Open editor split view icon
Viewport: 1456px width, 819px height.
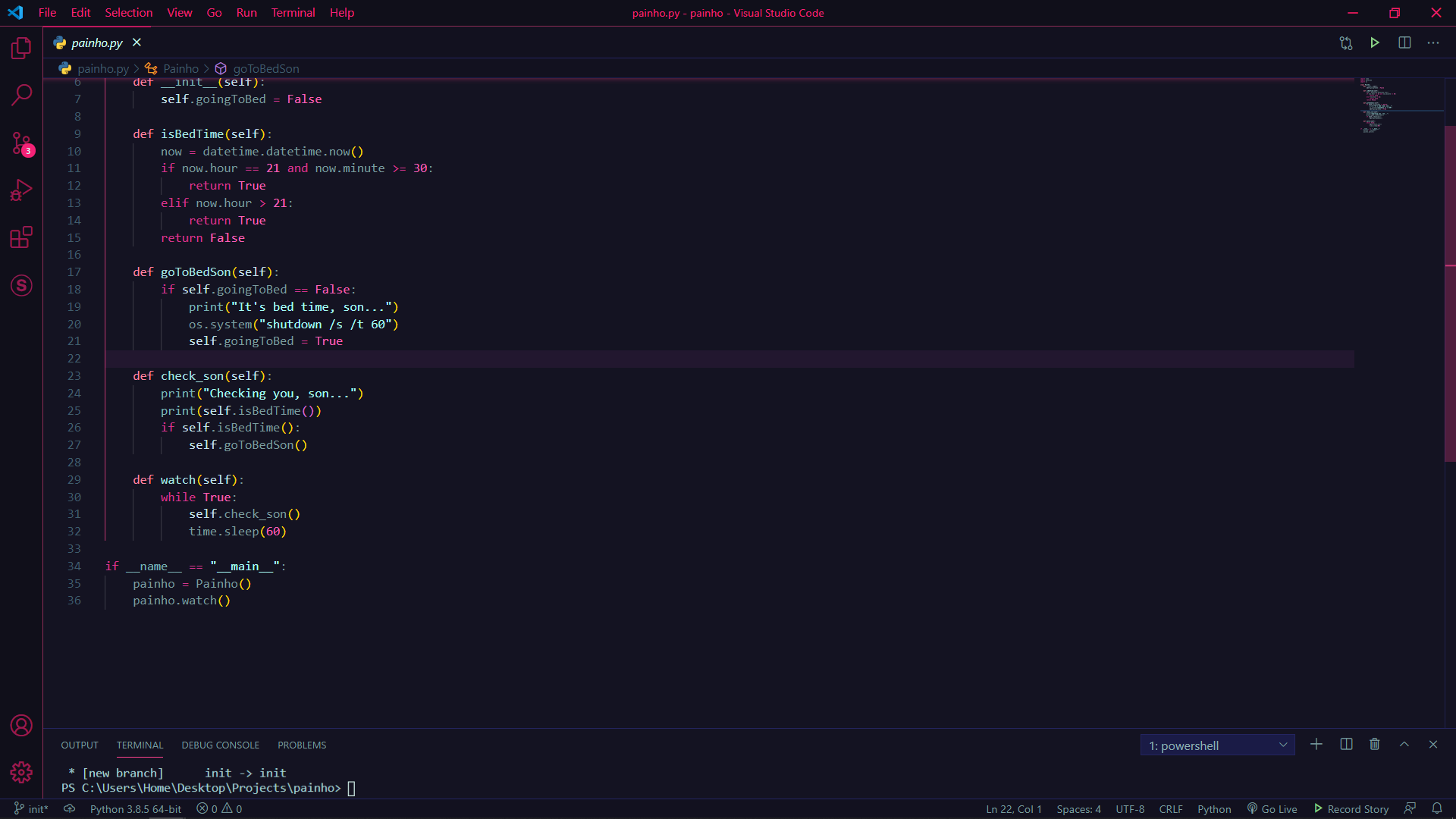[x=1404, y=42]
